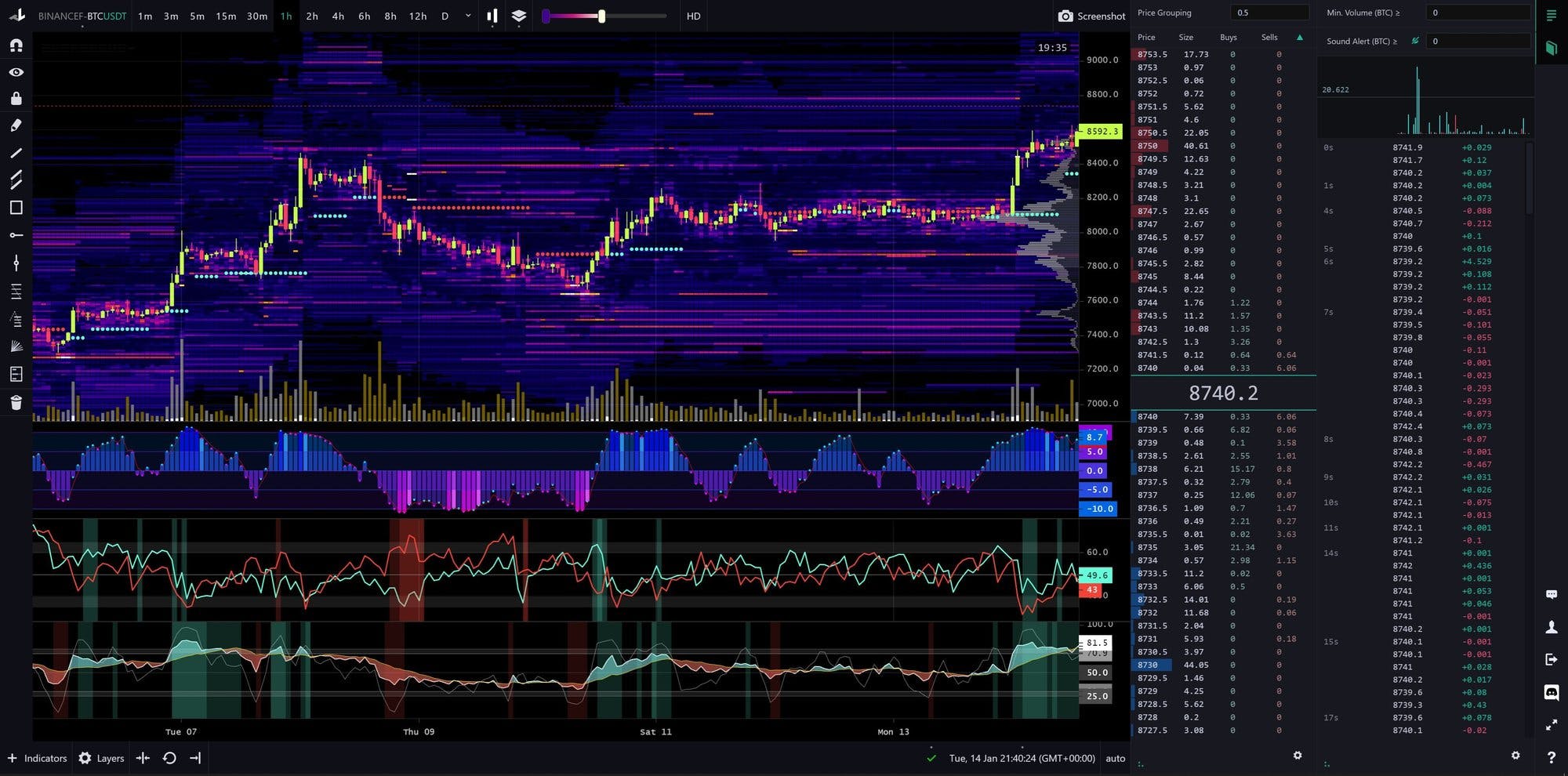The width and height of the screenshot is (1568, 776).
Task: Click the Size column header
Action: pyautogui.click(x=1186, y=37)
